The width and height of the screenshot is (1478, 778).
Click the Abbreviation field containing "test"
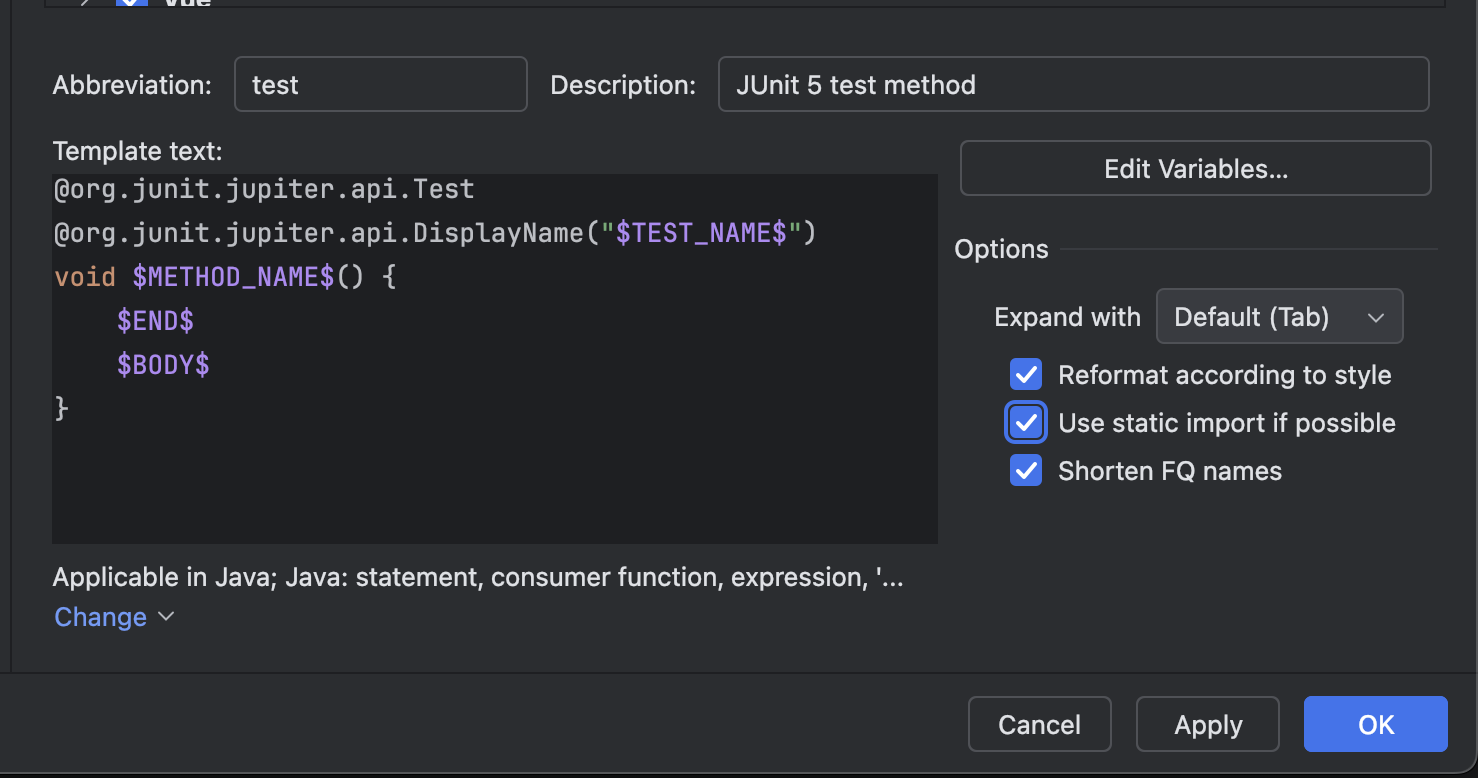pos(380,85)
